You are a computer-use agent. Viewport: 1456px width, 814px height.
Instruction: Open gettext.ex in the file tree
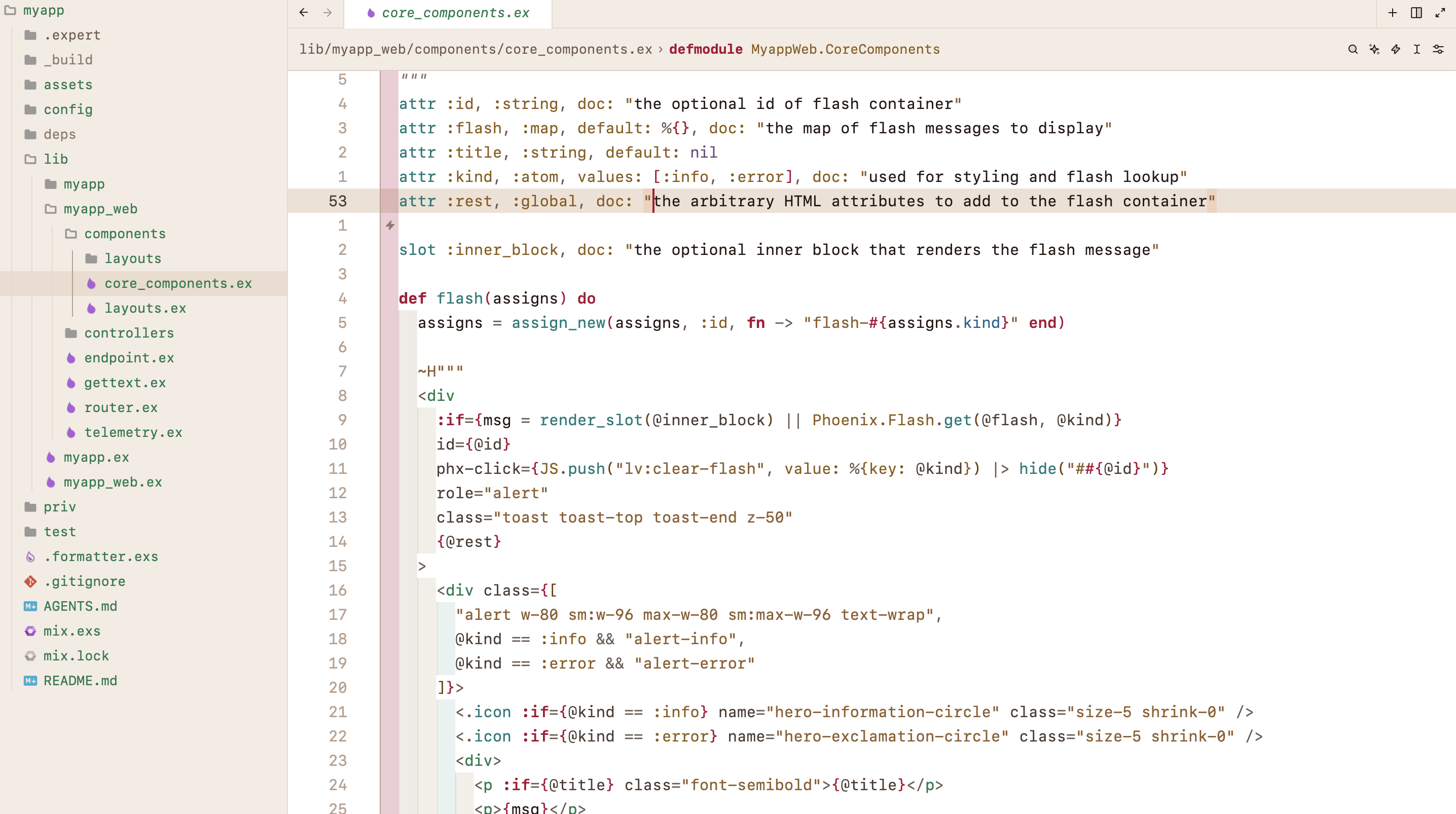coord(125,383)
